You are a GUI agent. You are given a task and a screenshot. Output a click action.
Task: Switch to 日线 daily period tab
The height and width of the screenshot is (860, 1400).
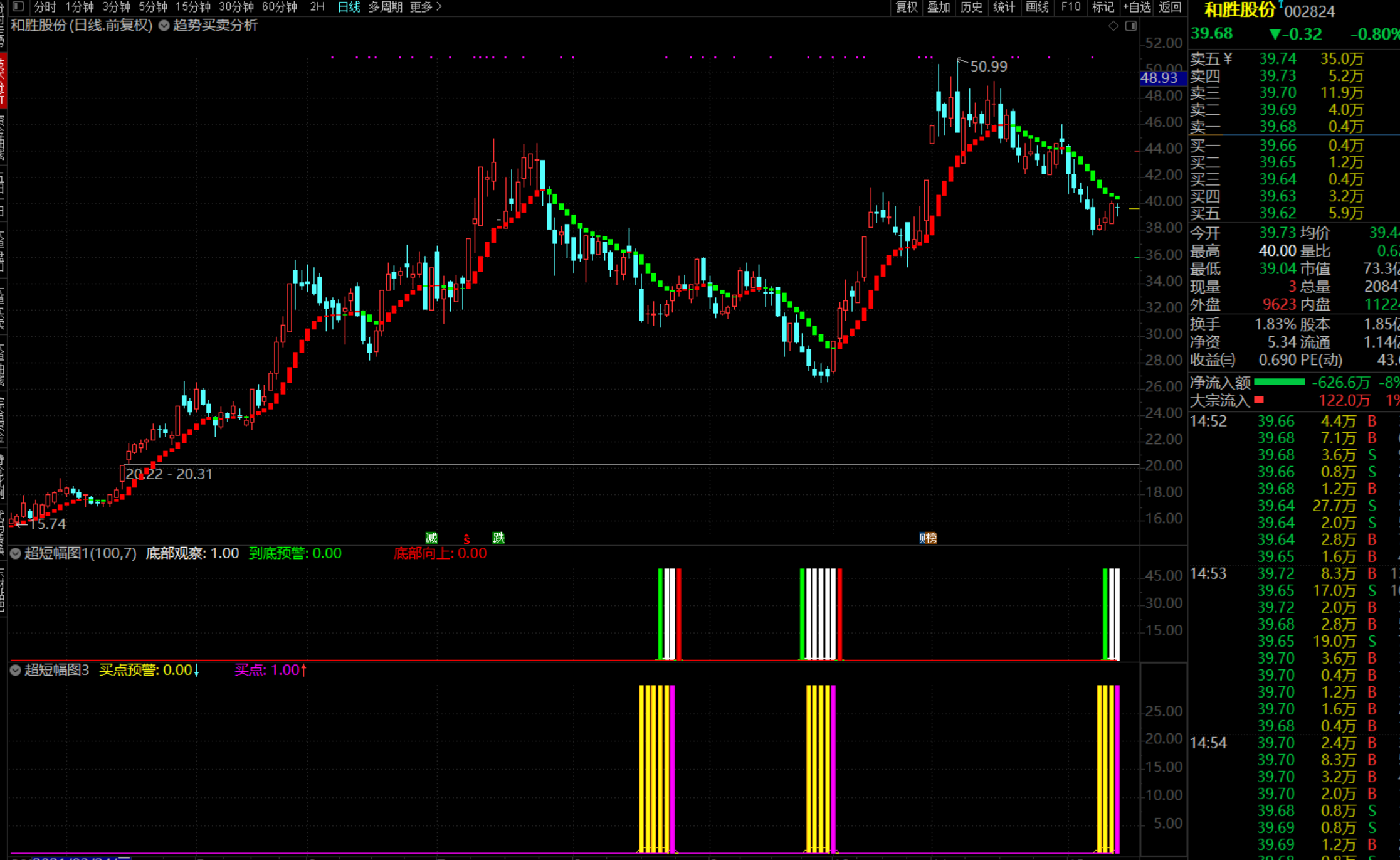(349, 7)
